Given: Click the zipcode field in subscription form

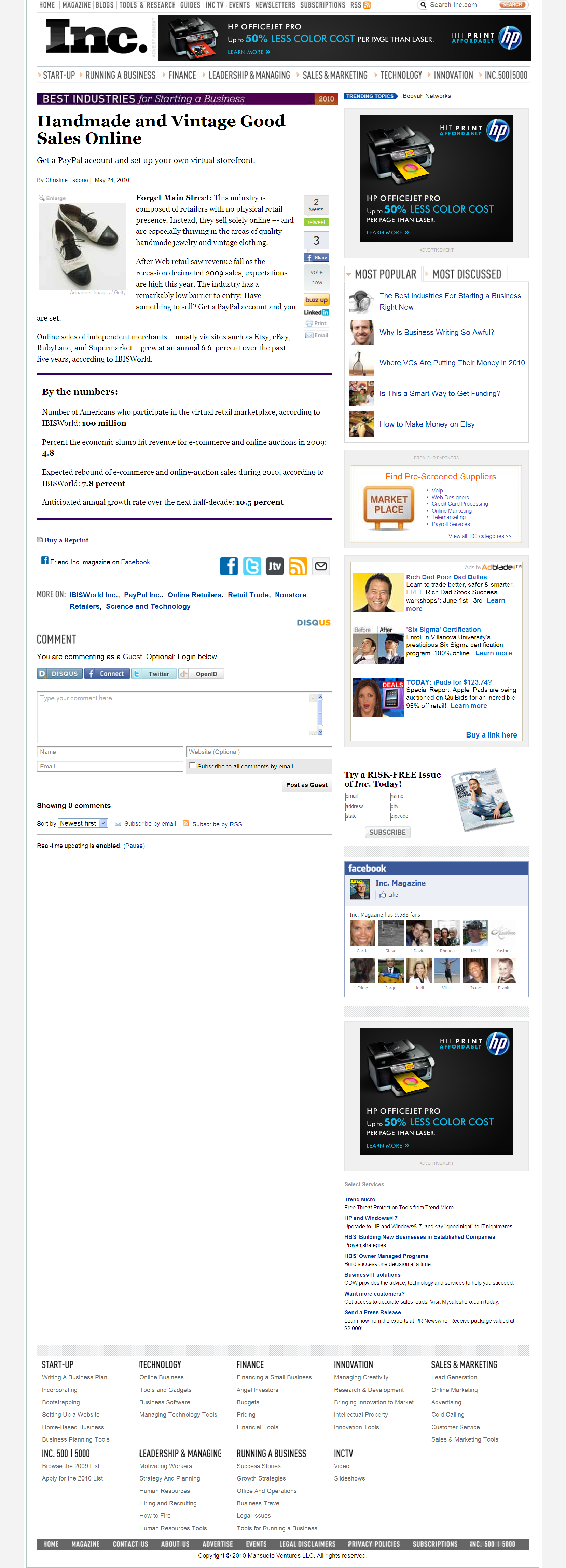Looking at the screenshot, I should pos(411,817).
